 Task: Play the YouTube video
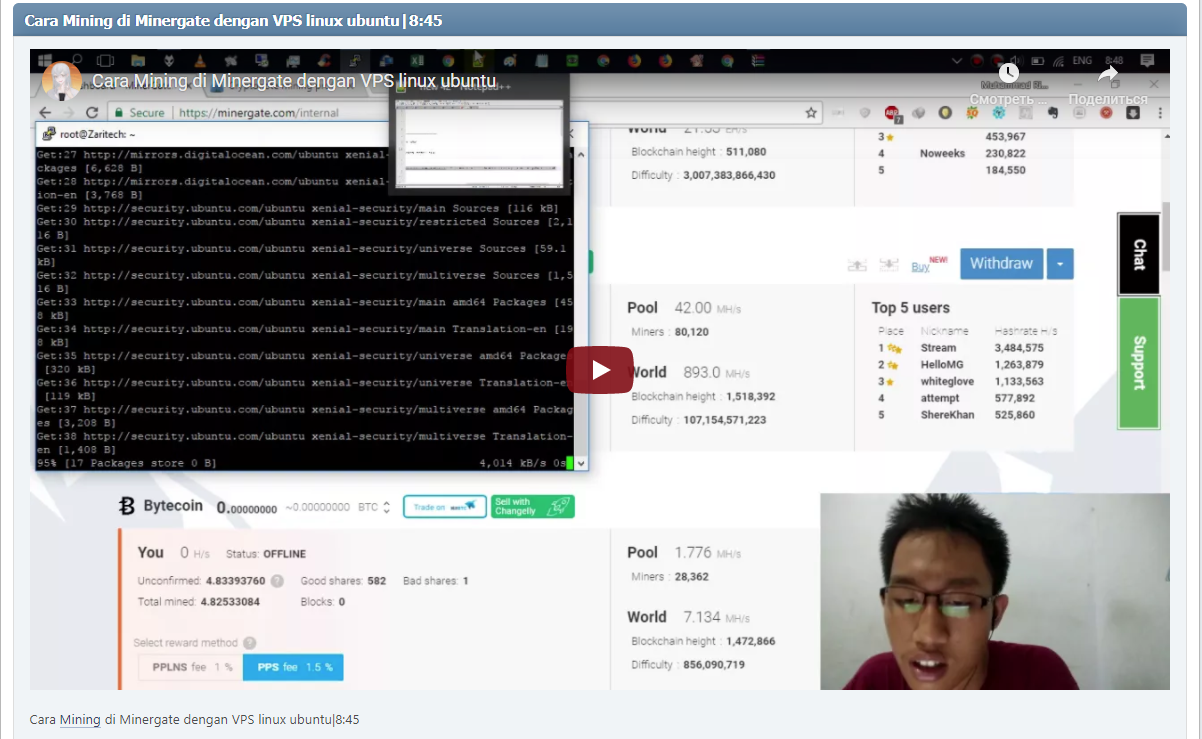(600, 368)
